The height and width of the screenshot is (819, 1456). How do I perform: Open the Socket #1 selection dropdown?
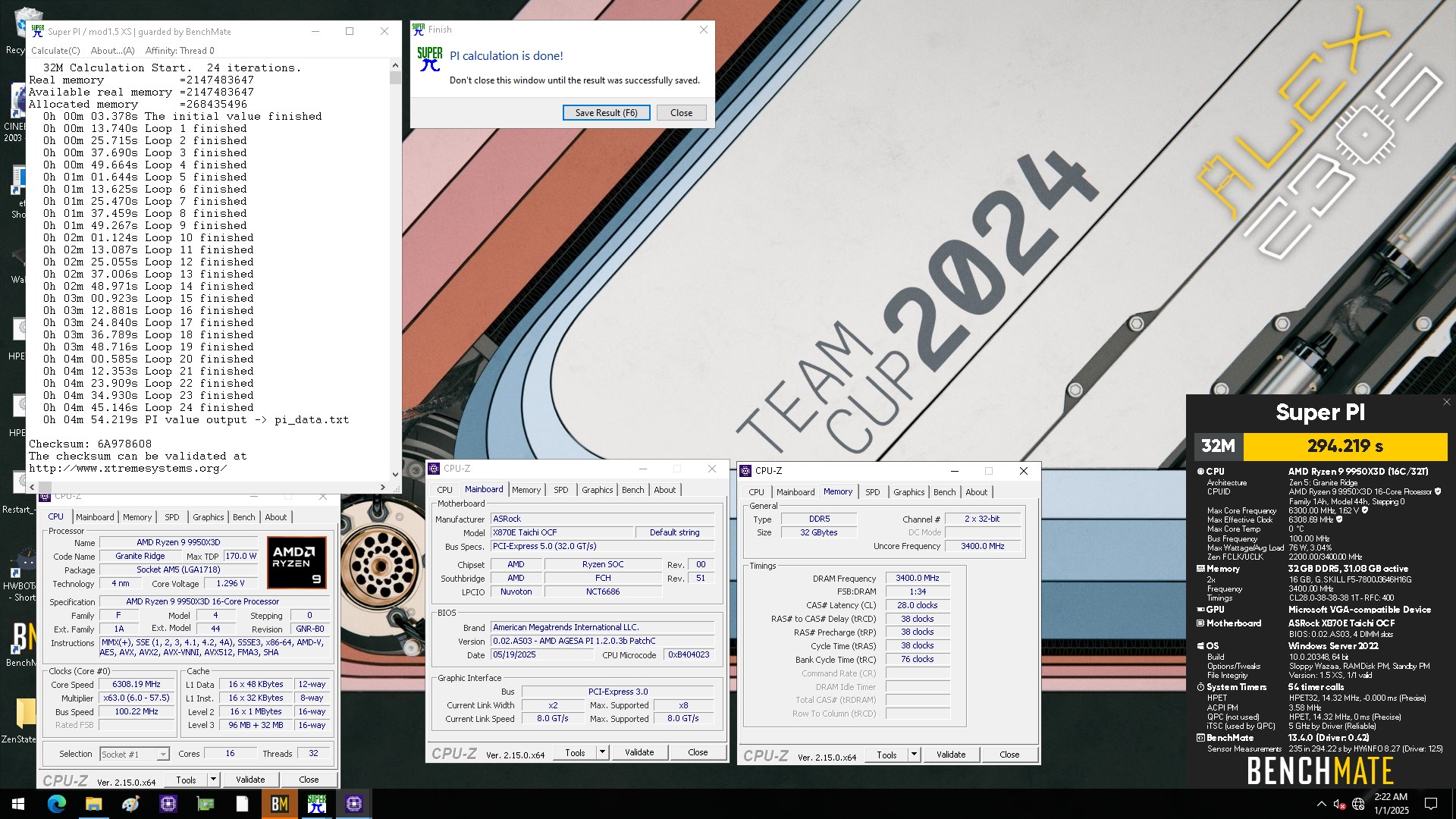pos(134,754)
